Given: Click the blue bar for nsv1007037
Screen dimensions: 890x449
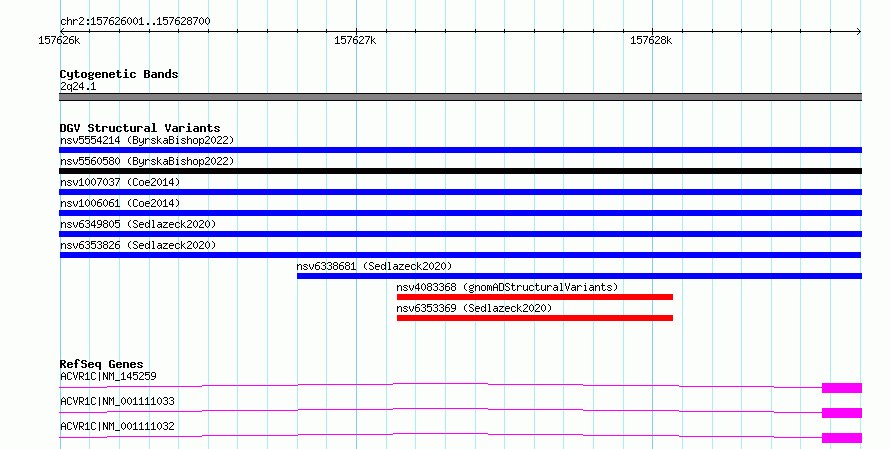Looking at the screenshot, I should point(460,192).
